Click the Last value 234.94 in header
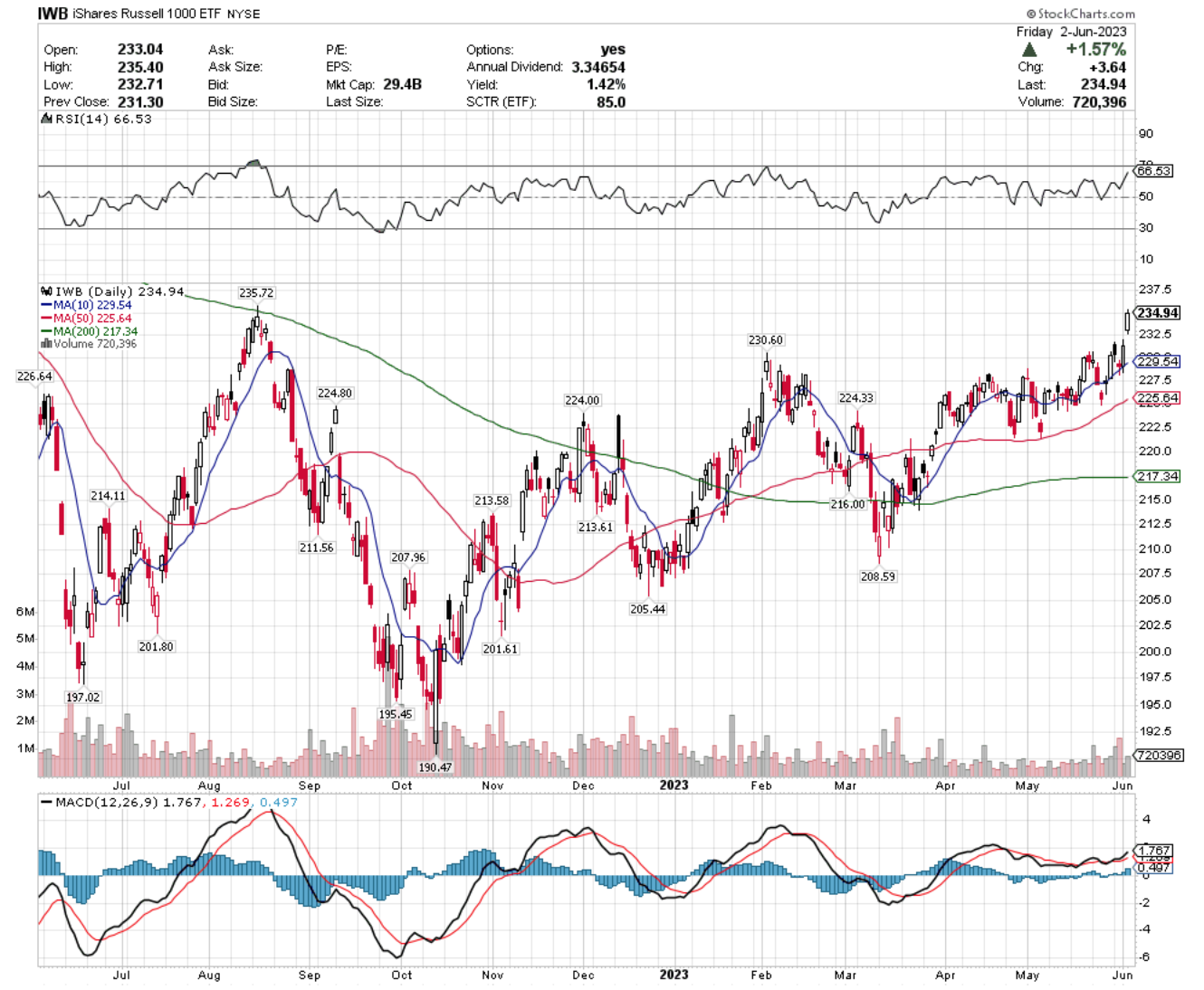This screenshot has width=1204, height=990. pyautogui.click(x=1104, y=84)
